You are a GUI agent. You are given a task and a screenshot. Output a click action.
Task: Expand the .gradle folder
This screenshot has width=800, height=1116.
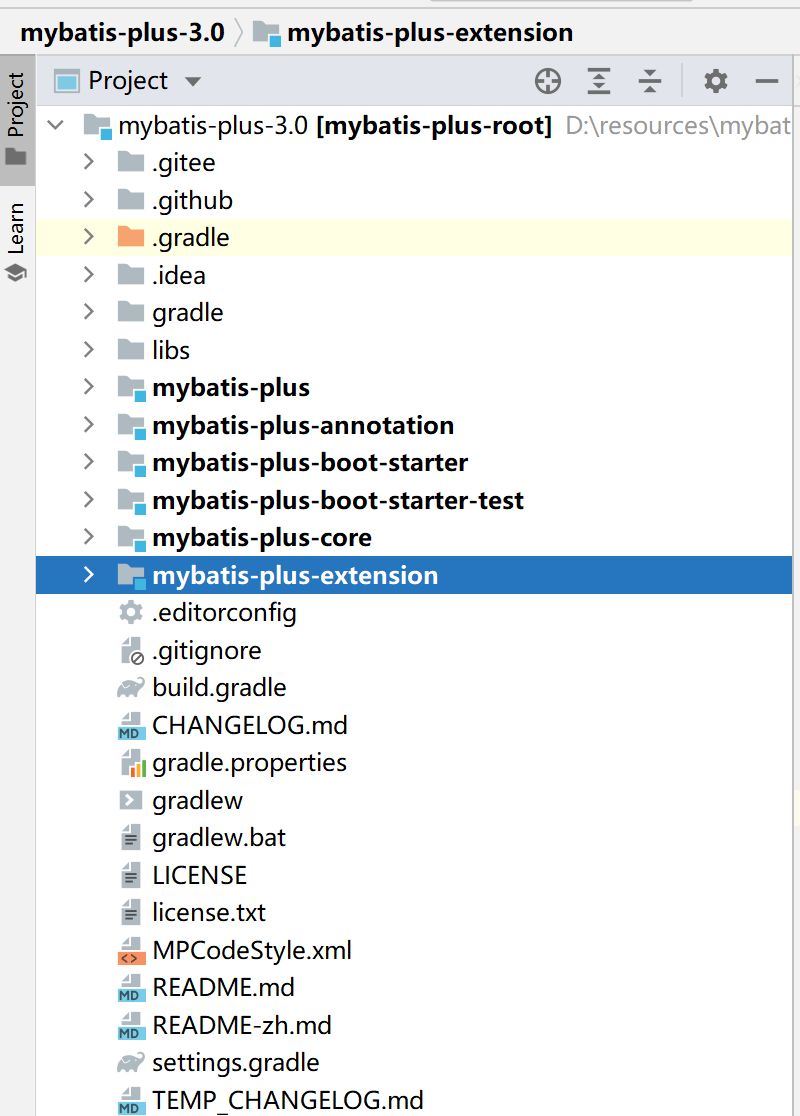(x=89, y=237)
